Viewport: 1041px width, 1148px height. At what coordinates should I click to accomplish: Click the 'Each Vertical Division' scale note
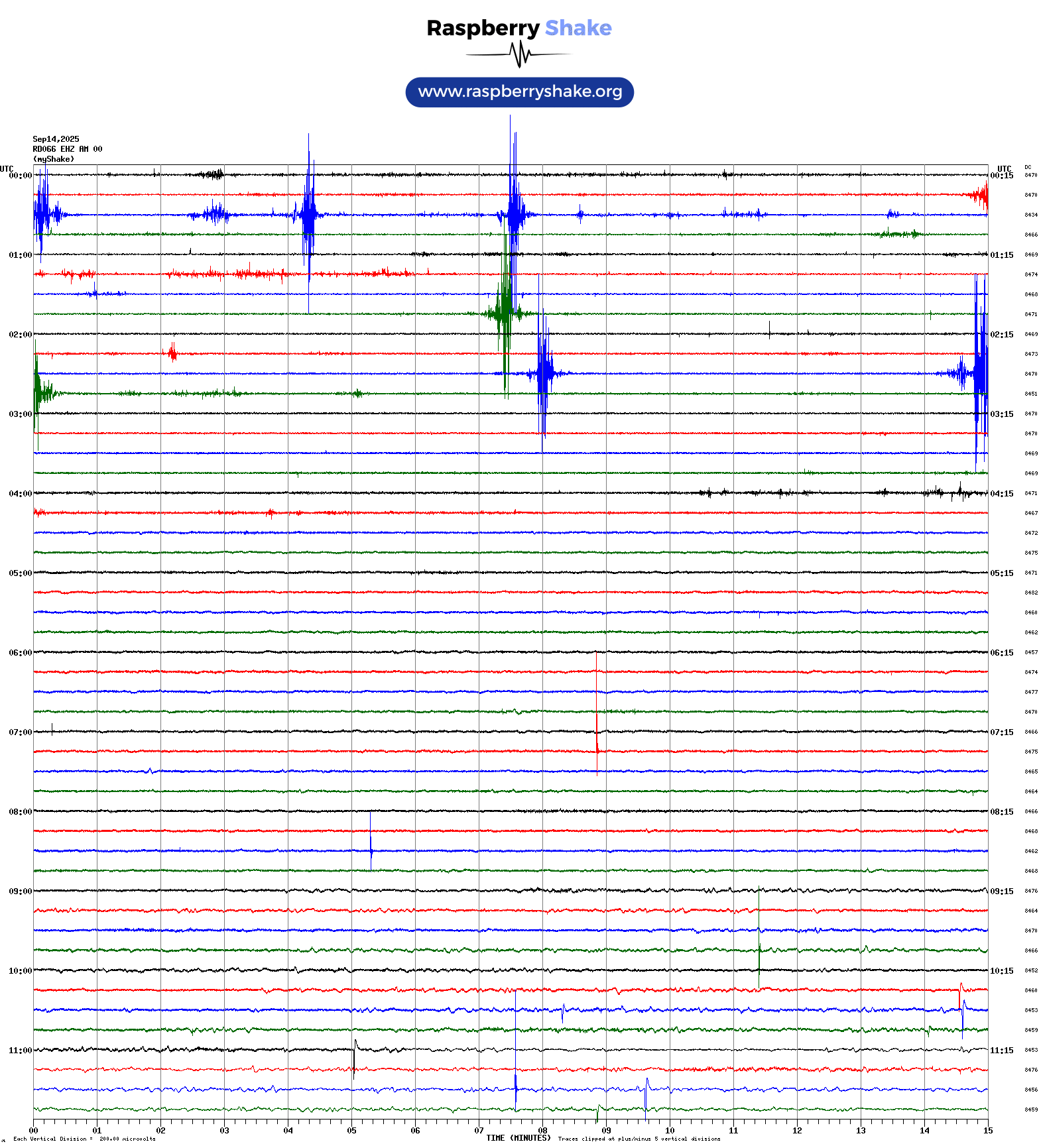tap(84, 1139)
